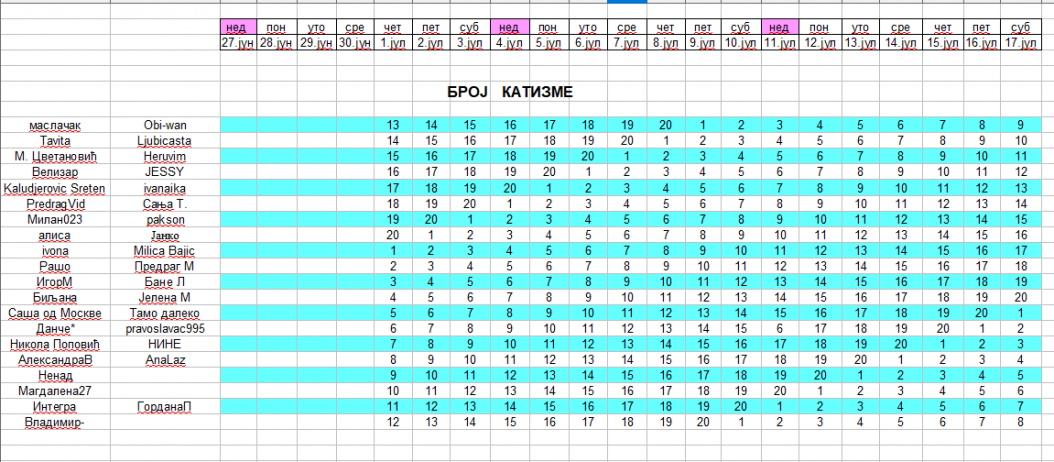Click the чет cell above 1.јул
The height and width of the screenshot is (462, 1054).
[393, 27]
